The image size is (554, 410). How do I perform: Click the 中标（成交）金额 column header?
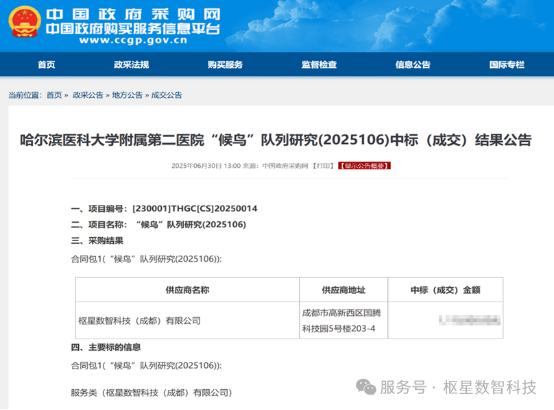pos(445,290)
